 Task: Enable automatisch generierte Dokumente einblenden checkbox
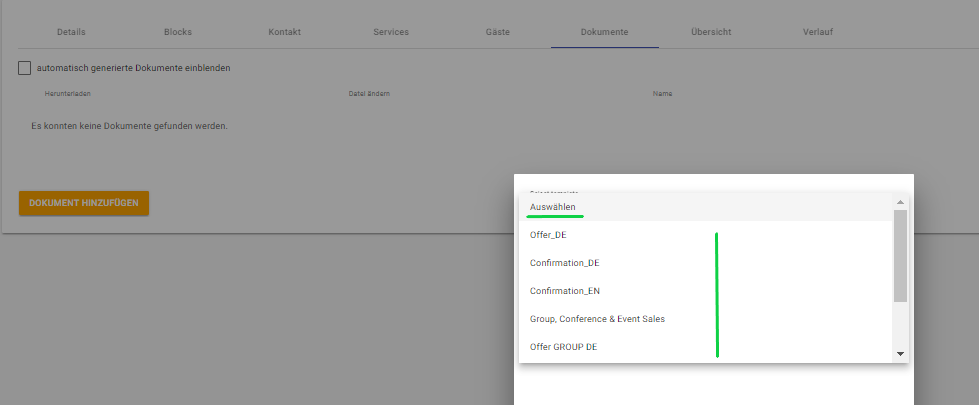tap(24, 68)
